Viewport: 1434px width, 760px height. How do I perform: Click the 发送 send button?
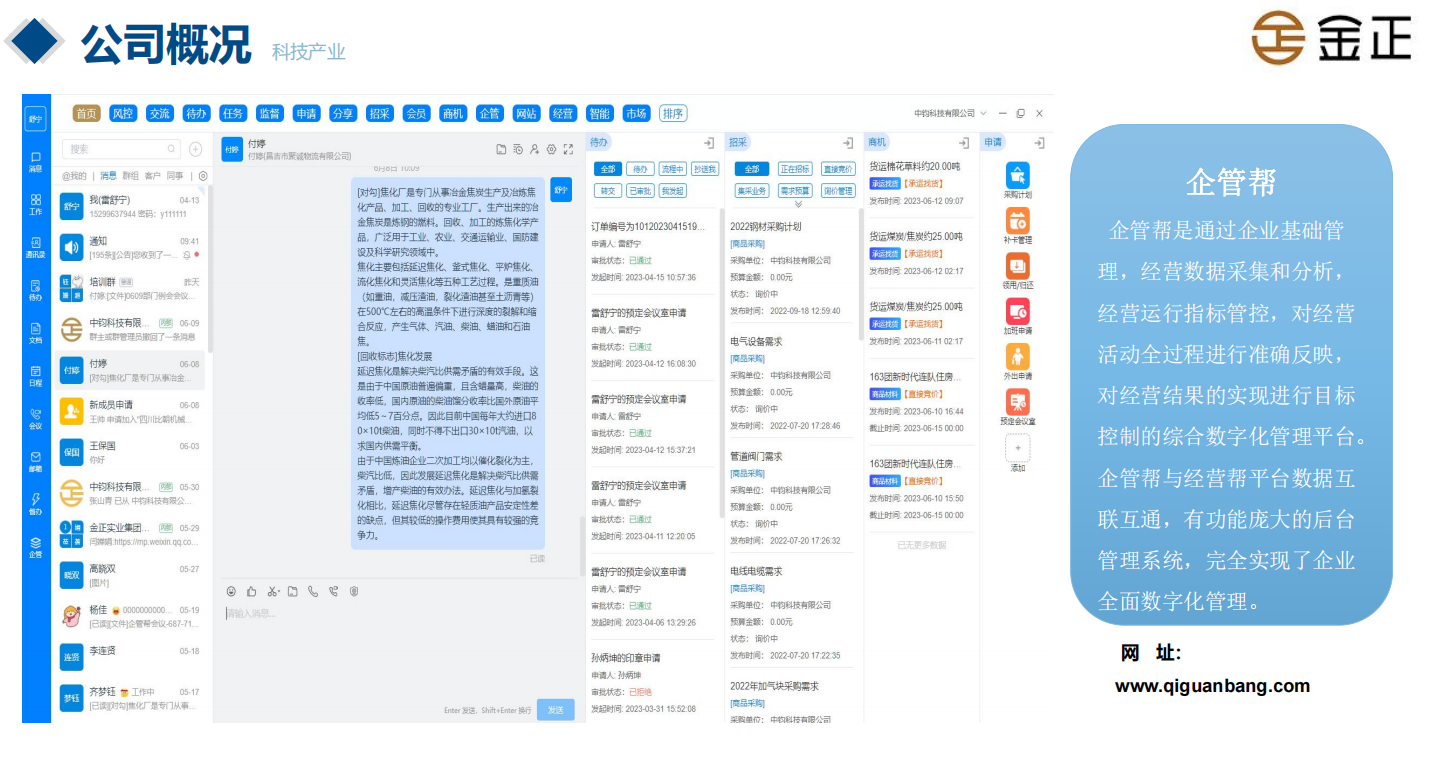click(556, 709)
